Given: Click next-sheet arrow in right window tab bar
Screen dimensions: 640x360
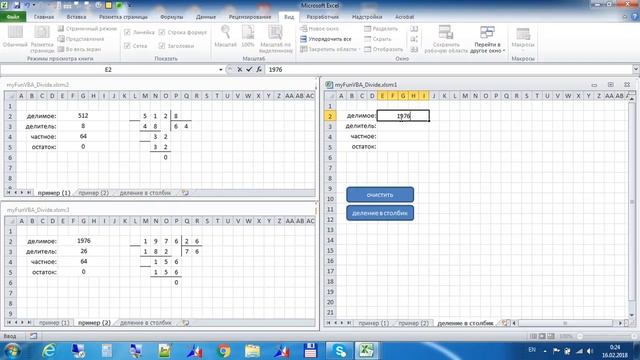Looking at the screenshot, I should [342, 323].
